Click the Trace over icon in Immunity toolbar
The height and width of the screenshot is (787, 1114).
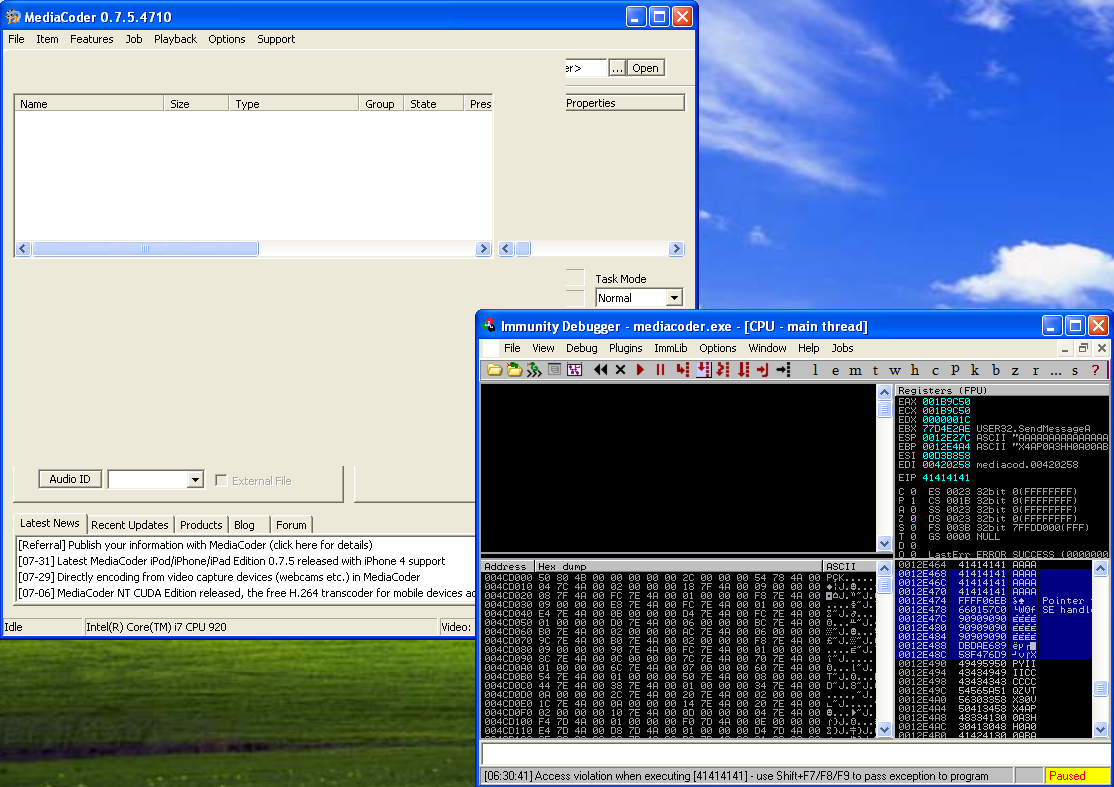(743, 370)
